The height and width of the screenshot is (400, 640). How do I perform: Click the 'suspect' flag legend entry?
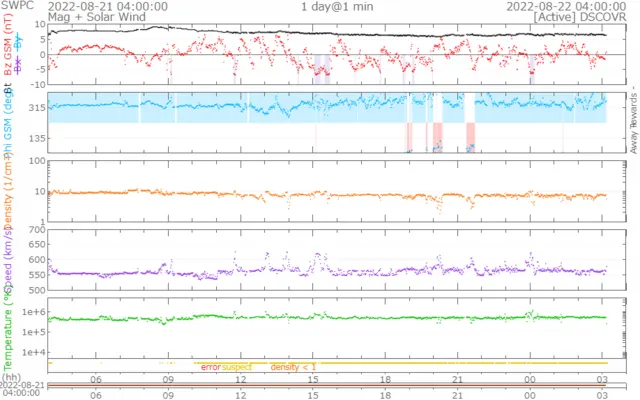pyautogui.click(x=237, y=367)
